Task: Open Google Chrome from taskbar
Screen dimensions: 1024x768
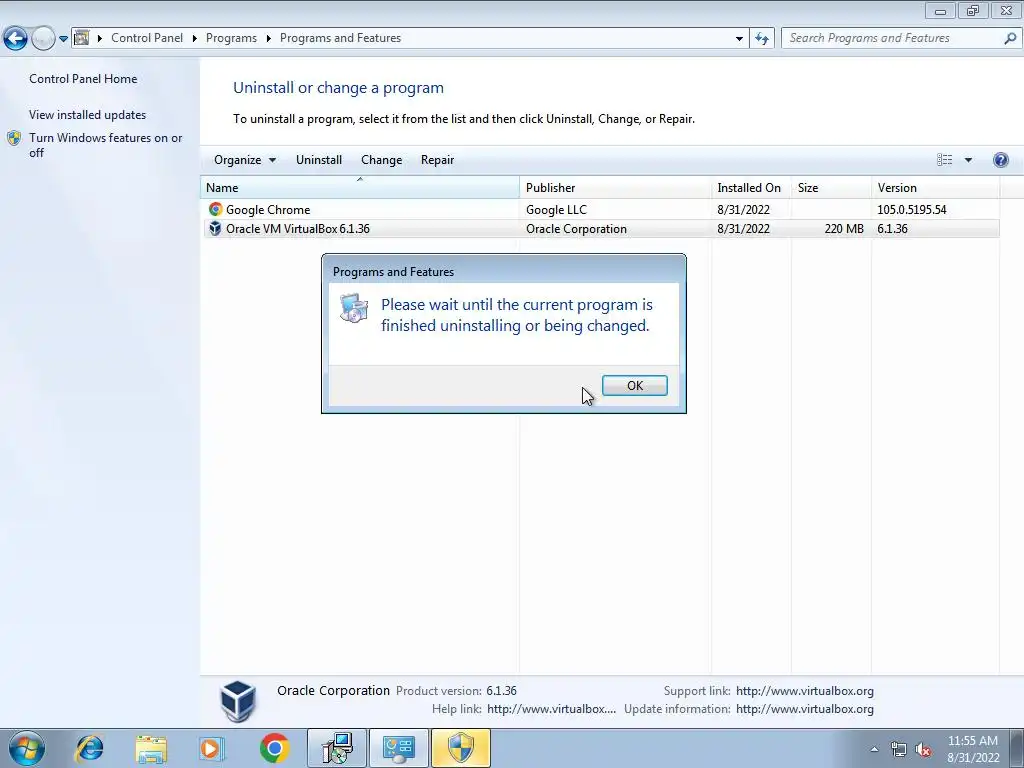Action: 274,748
